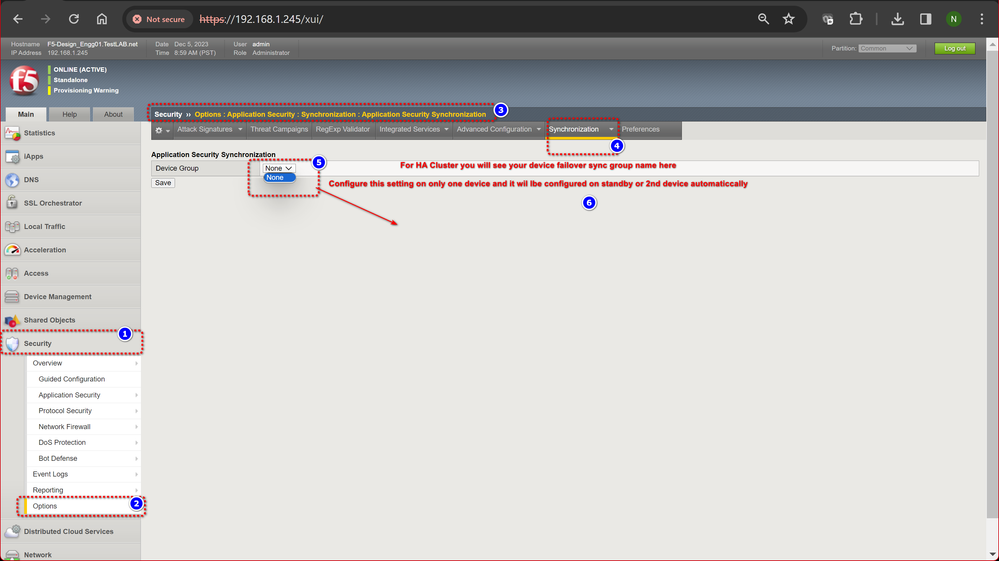Open the browser profile N avatar
This screenshot has width=999, height=561.
(x=954, y=19)
